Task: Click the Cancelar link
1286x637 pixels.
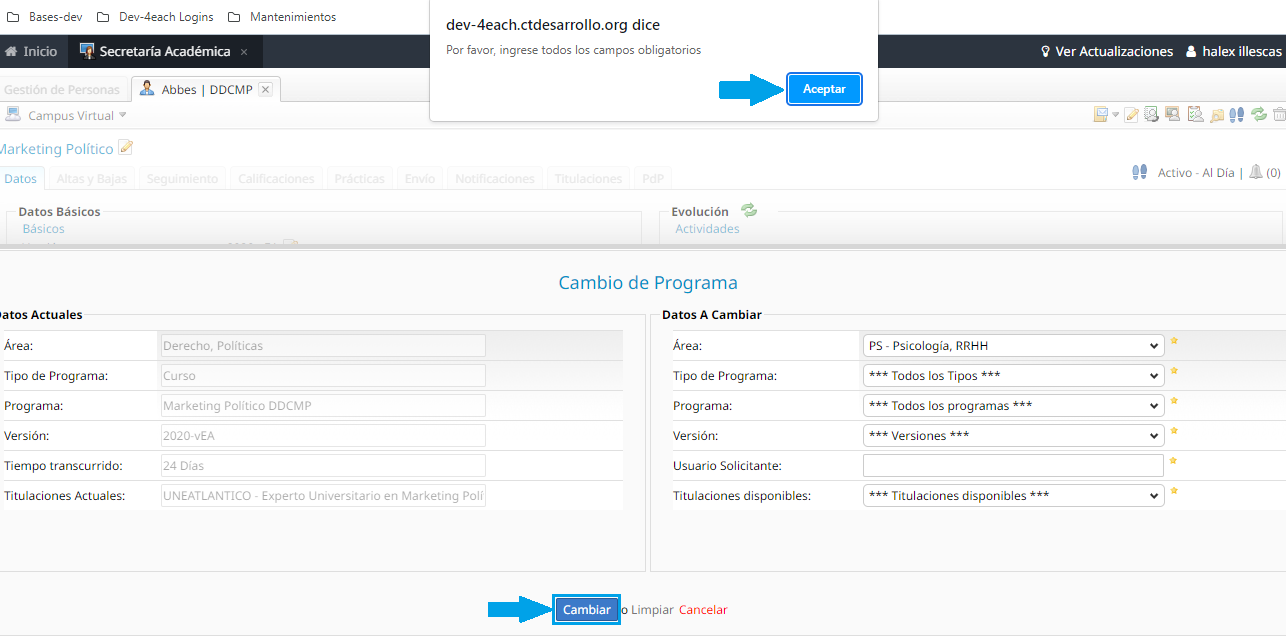Action: tap(703, 610)
